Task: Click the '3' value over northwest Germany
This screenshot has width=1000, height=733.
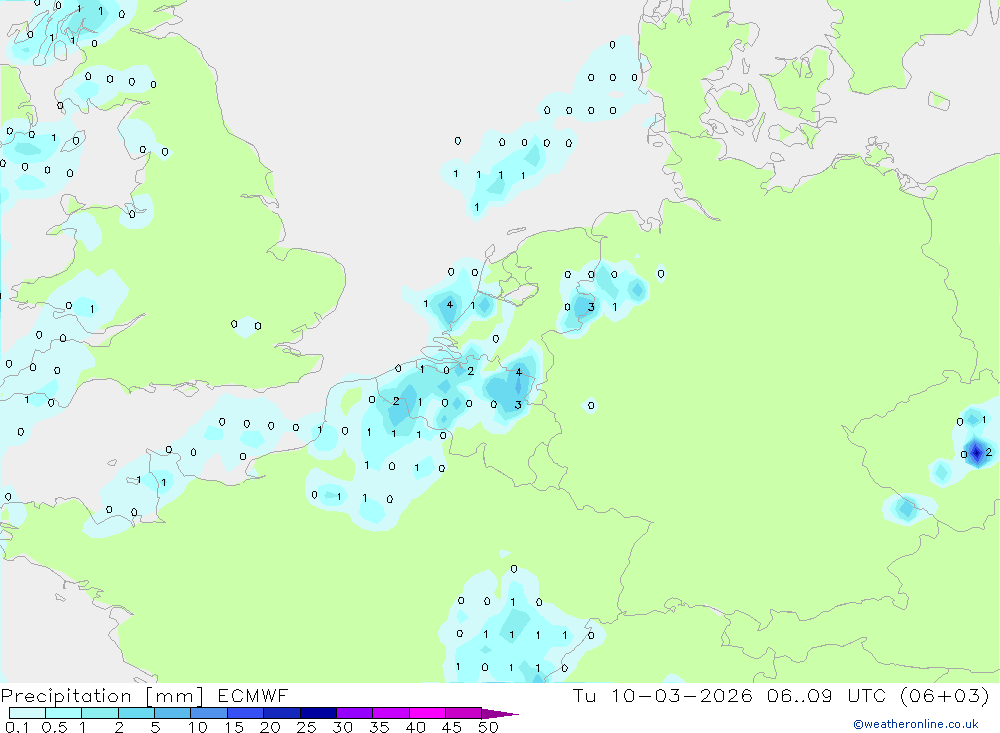Action: pos(591,307)
